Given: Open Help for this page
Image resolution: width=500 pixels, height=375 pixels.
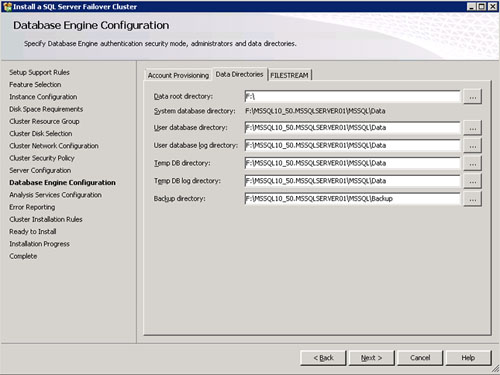Looking at the screenshot, I should [x=468, y=358].
